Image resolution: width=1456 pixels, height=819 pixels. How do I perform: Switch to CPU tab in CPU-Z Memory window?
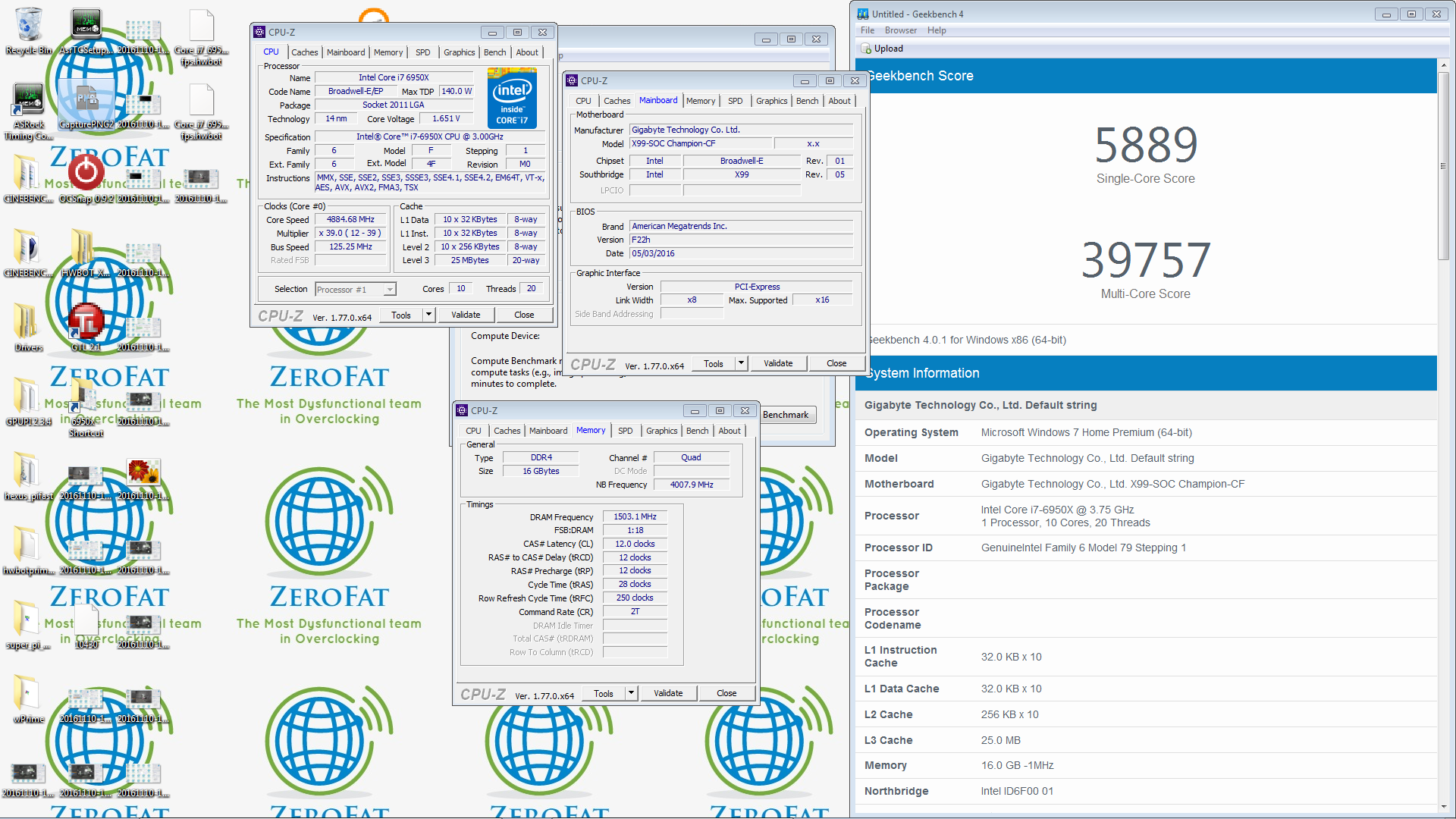(473, 431)
